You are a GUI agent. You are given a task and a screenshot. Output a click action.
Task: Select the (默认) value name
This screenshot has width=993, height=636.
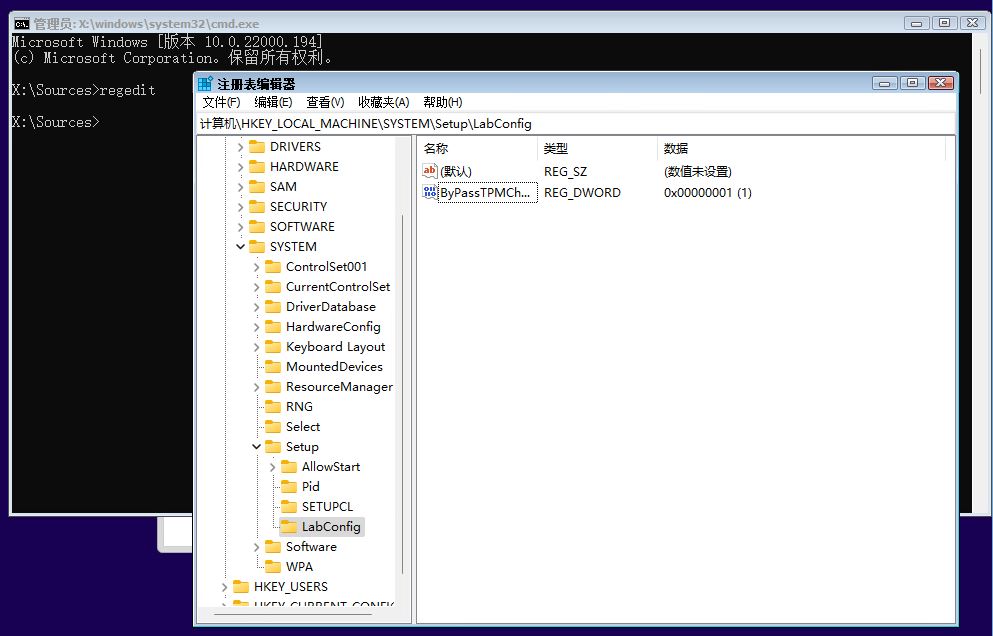[x=456, y=172]
